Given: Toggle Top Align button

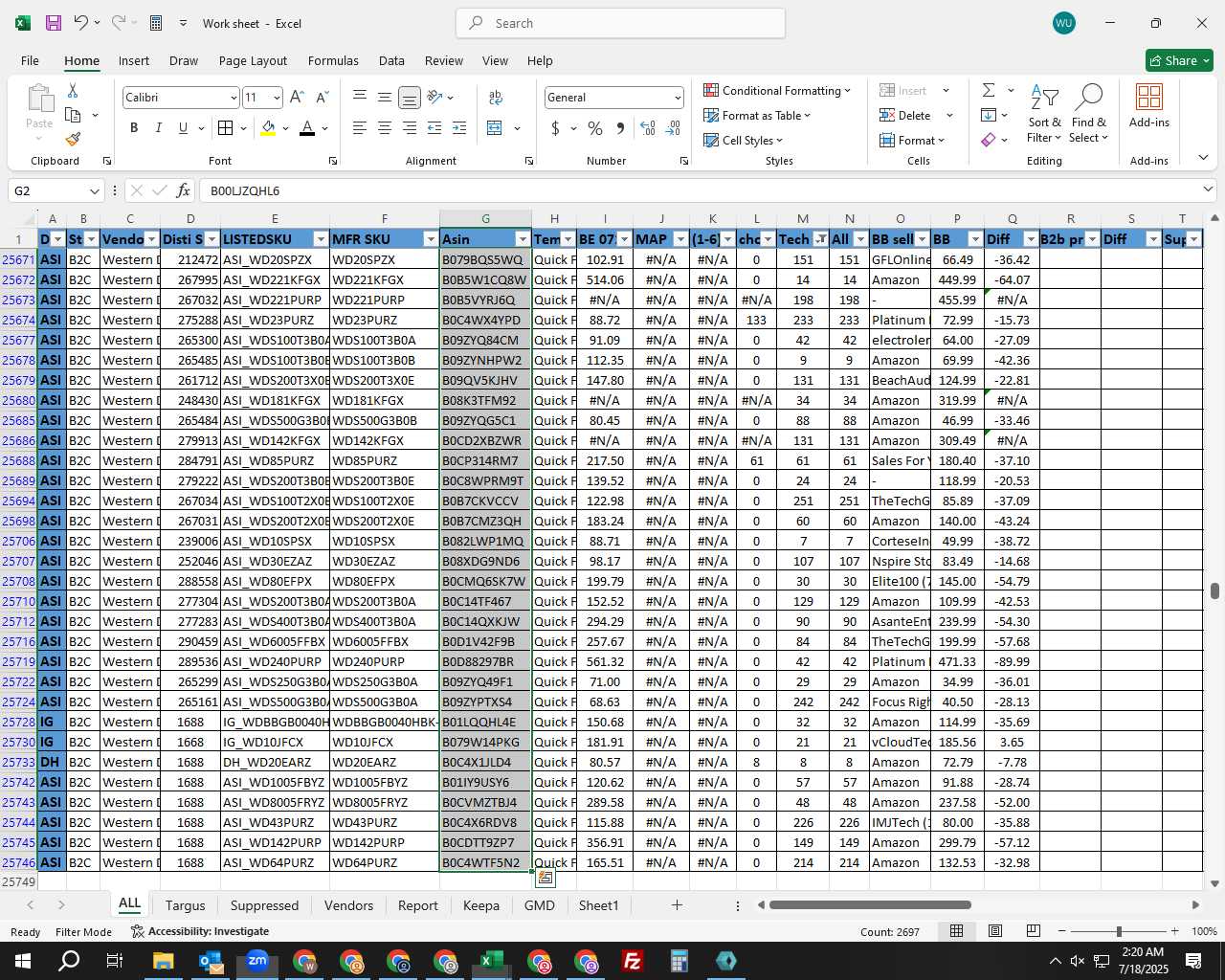Looking at the screenshot, I should [359, 97].
